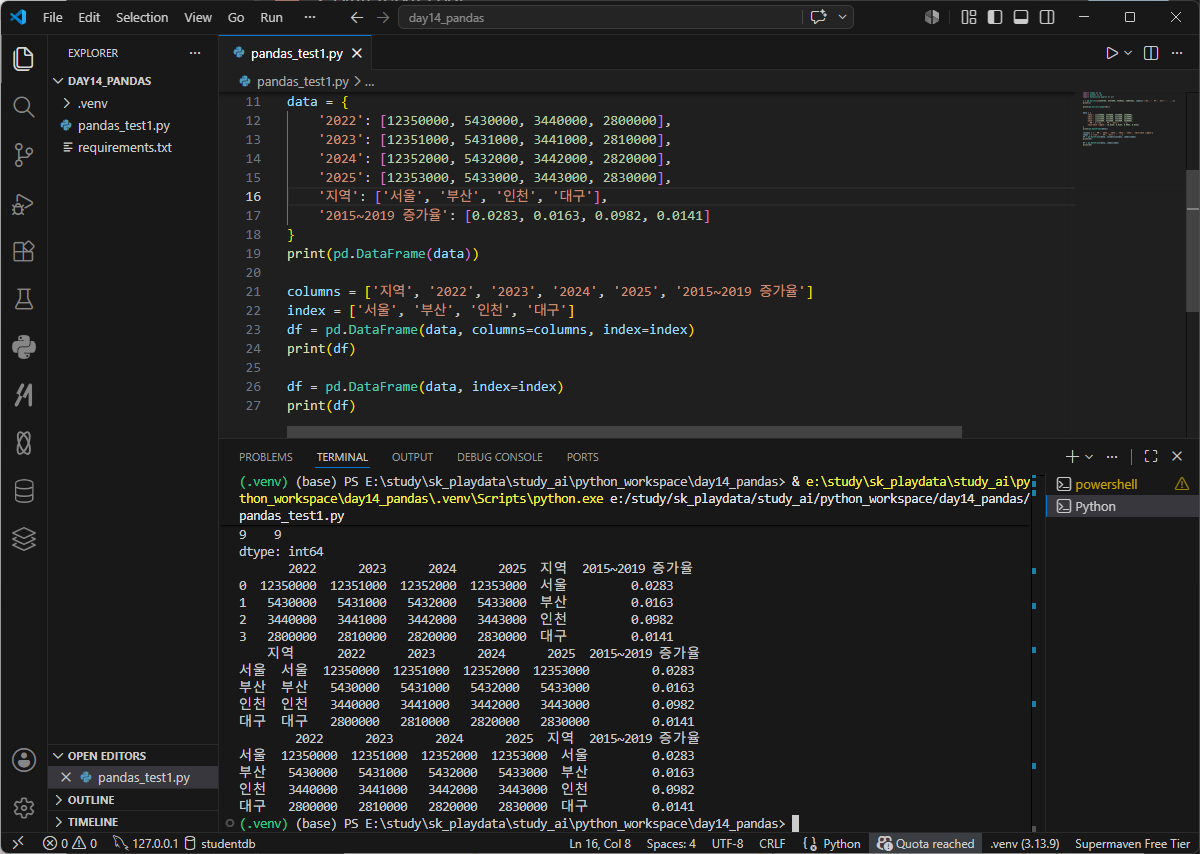The width and height of the screenshot is (1200, 854).
Task: Close the terminal panel
Action: pos(1177,456)
